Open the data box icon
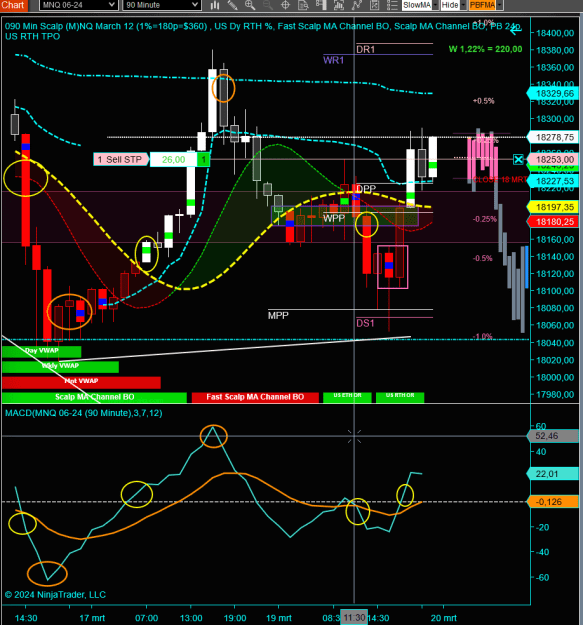Viewport: 583px width, 625px height. point(303,5)
